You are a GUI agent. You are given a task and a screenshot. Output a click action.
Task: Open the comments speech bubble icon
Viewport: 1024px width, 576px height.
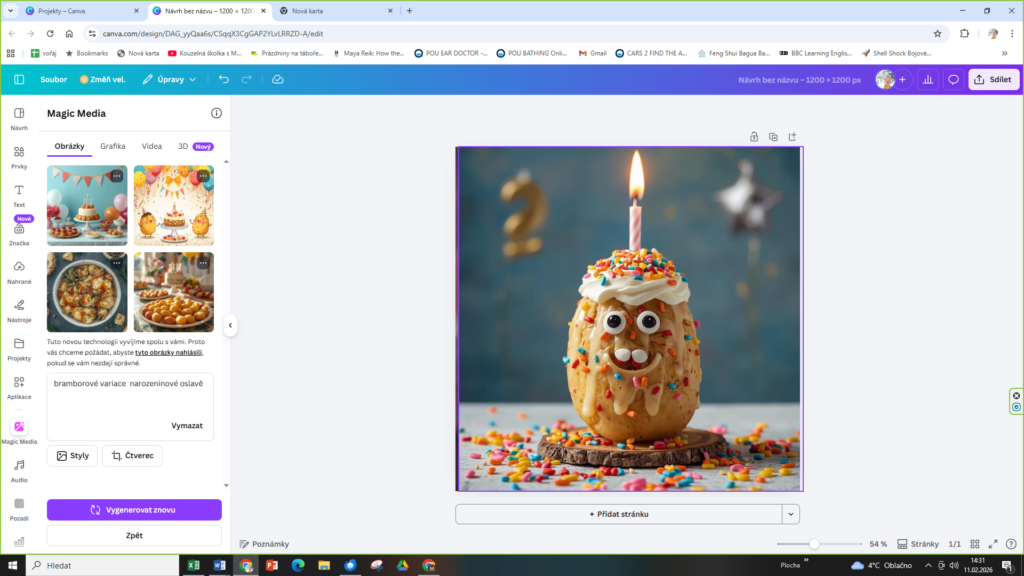click(x=953, y=79)
